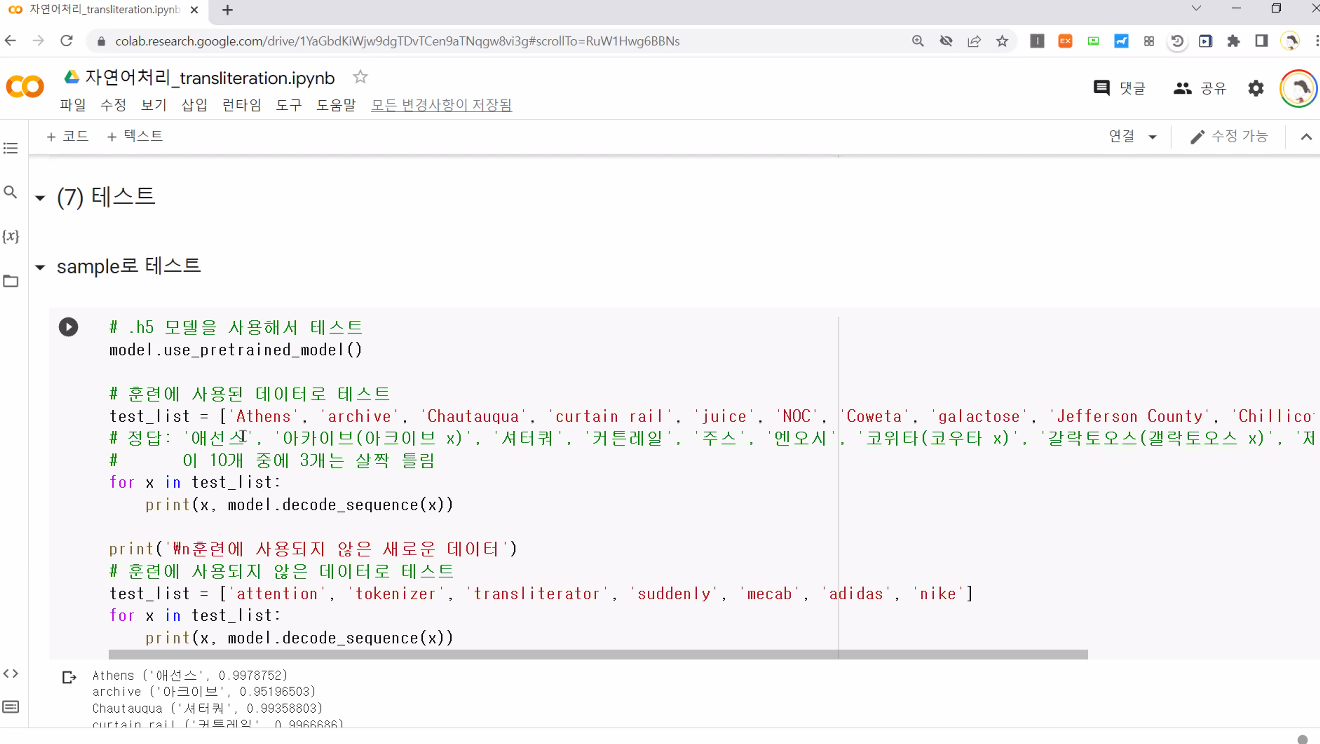Click the history clock extension icon
Image resolution: width=1320 pixels, height=744 pixels.
tap(1177, 41)
